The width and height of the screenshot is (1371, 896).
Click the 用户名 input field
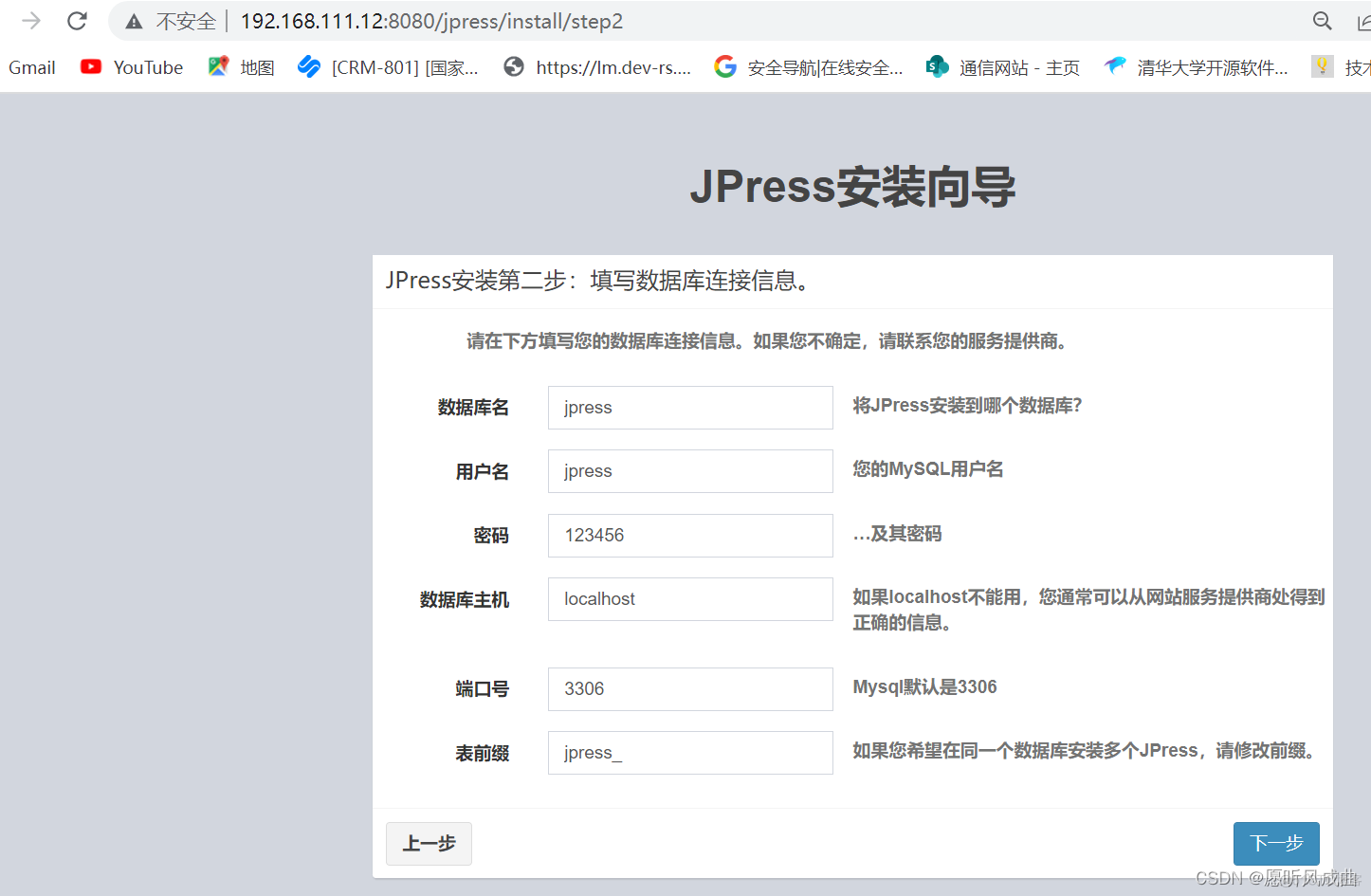[x=690, y=471]
